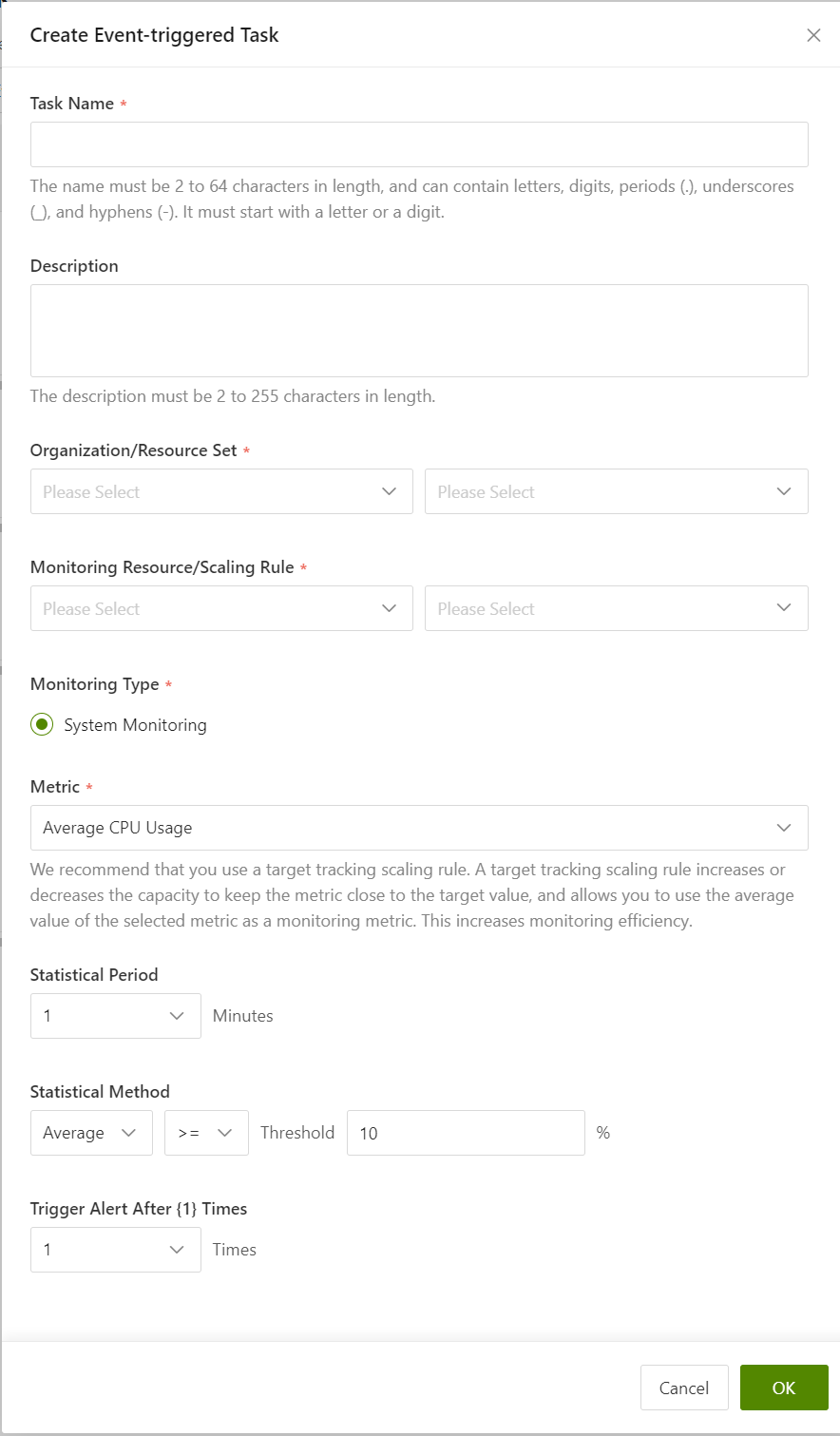Open the Organization dropdown
The height and width of the screenshot is (1436, 840).
(221, 491)
